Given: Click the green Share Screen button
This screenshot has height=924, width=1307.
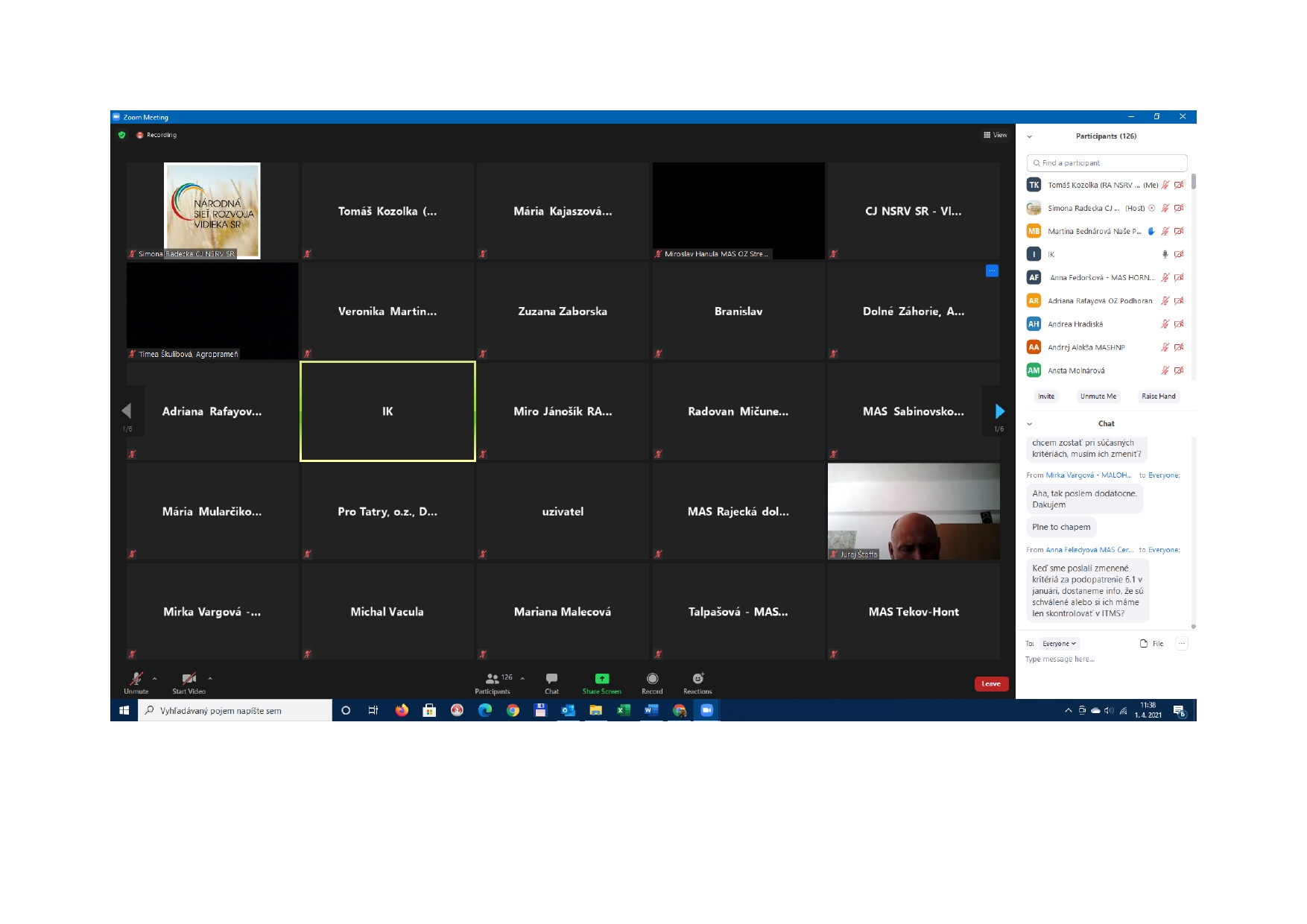Looking at the screenshot, I should coord(601,682).
